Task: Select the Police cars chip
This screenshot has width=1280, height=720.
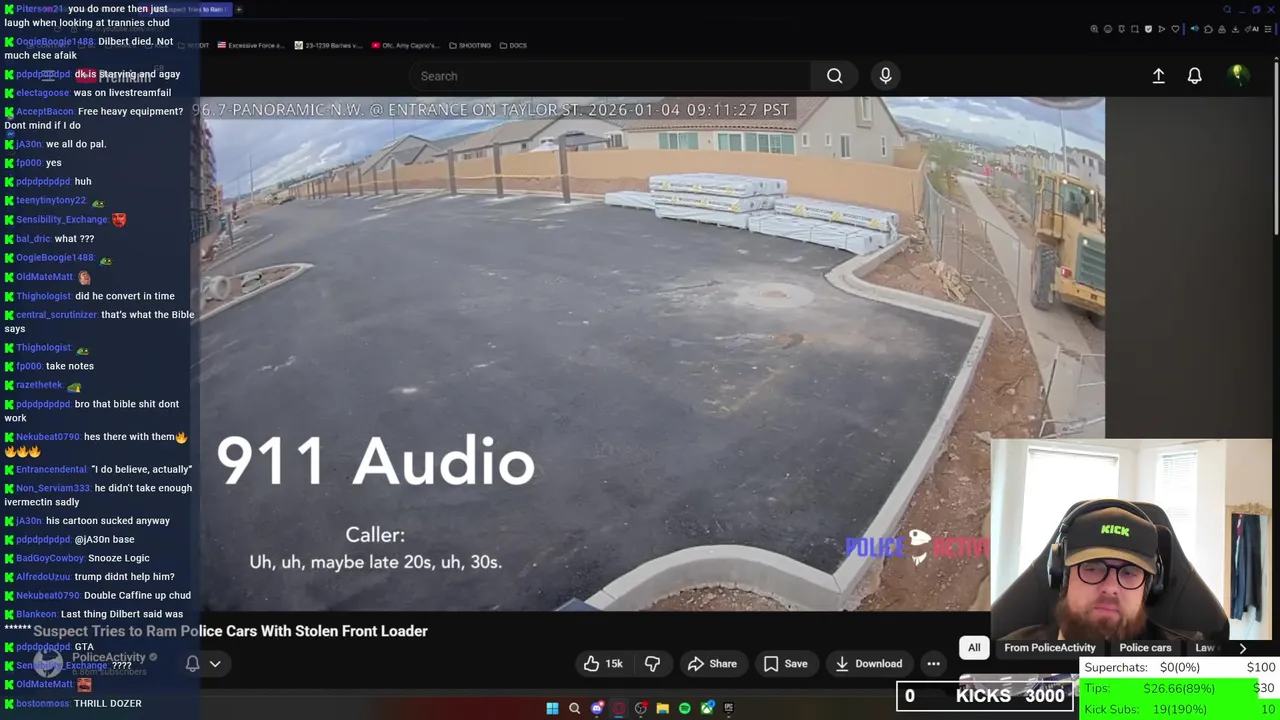Action: tap(1145, 648)
